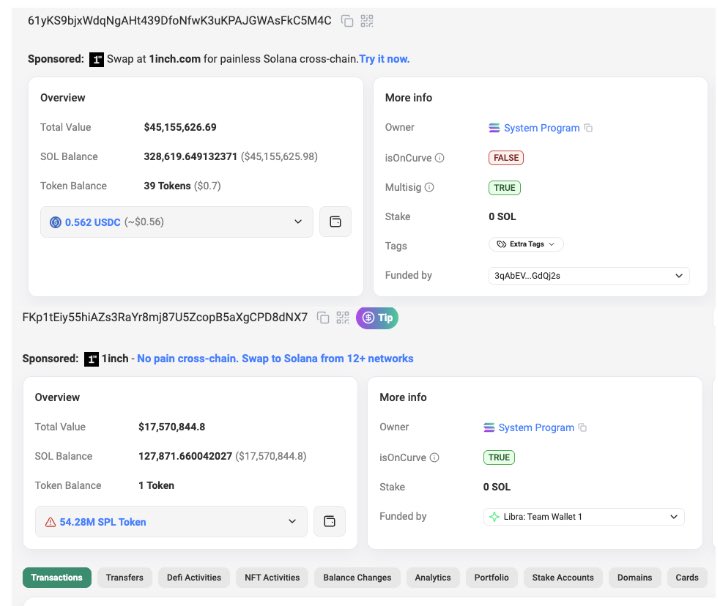Image resolution: width=718 pixels, height=606 pixels.
Task: Expand Libra: Team Wallet 1 dropdown
Action: (x=584, y=517)
